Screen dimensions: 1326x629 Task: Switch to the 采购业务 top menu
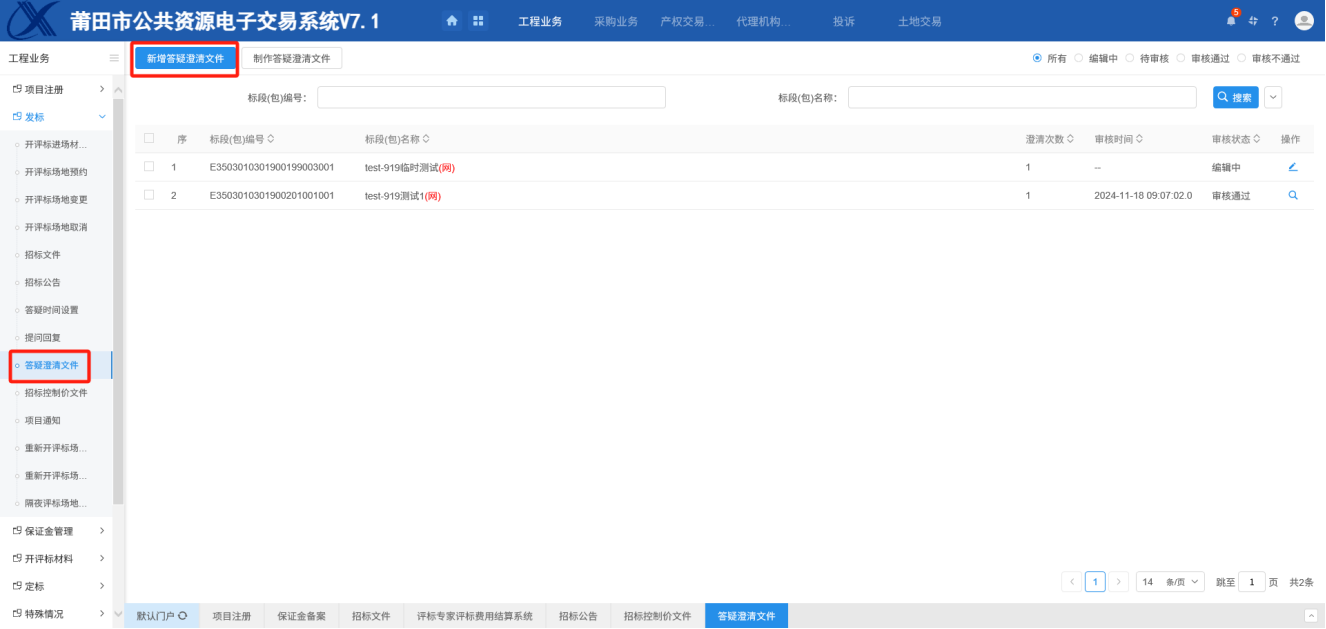click(615, 21)
